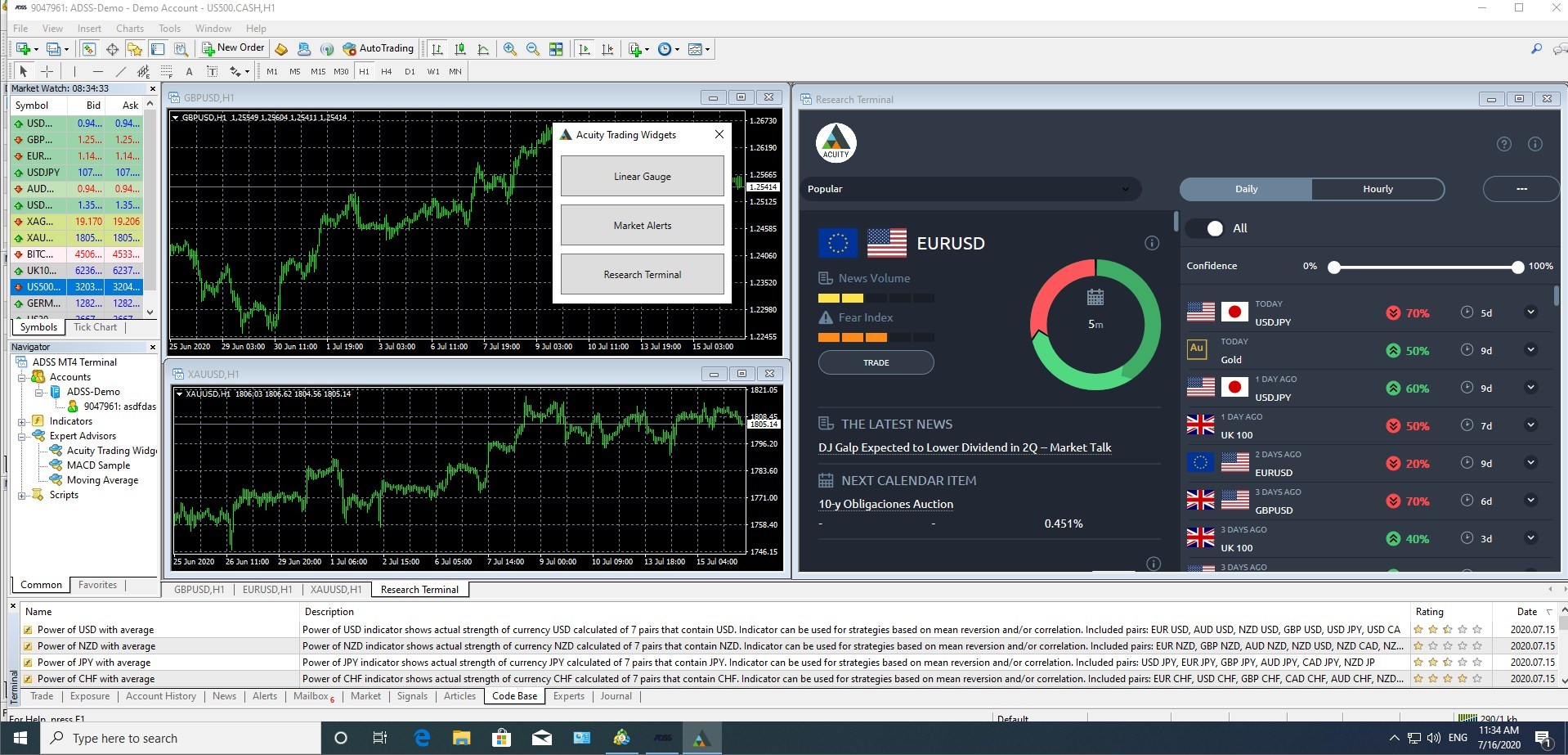Select the Daily timeframe toggle
Viewport: 1568px width, 755px height.
1246,189
